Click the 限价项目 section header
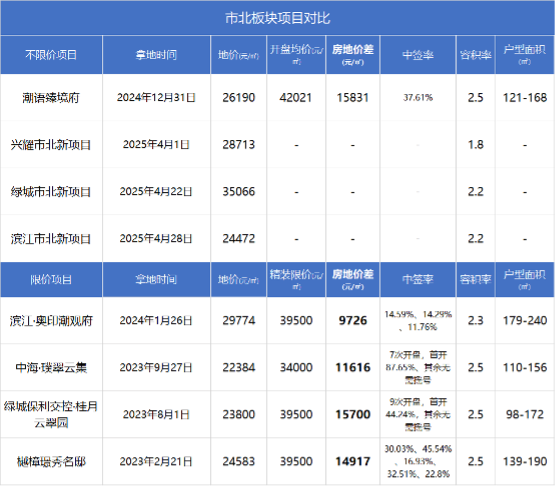Screen dimensions: 556x486 click(x=51, y=279)
